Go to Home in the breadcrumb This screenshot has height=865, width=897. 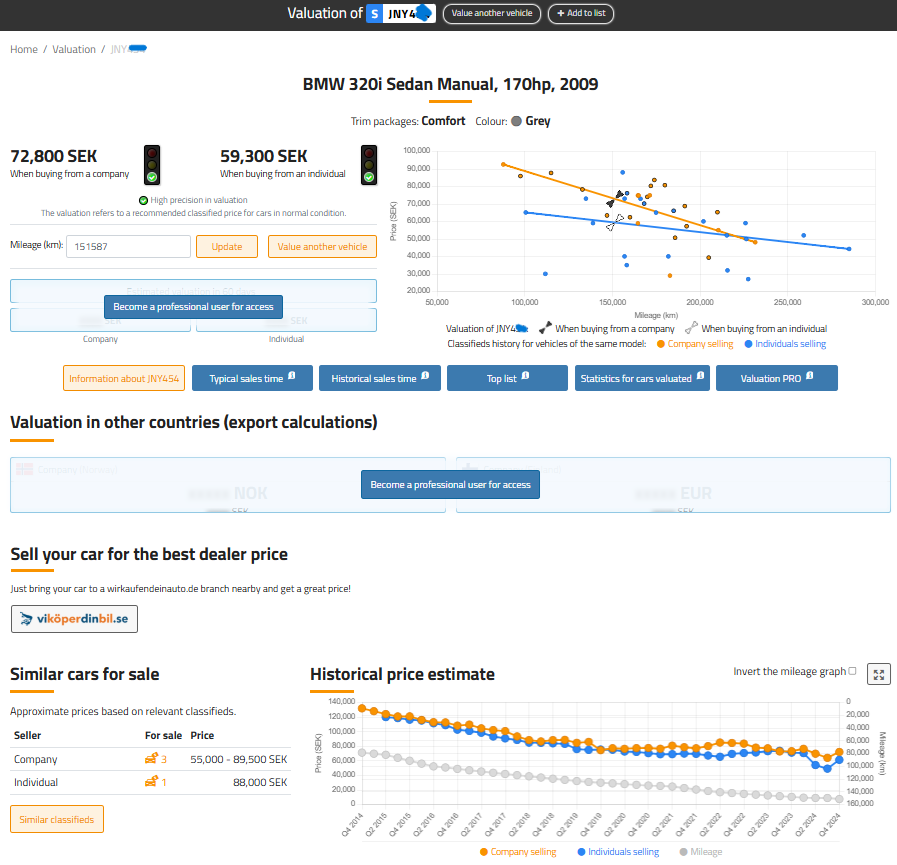click(24, 49)
